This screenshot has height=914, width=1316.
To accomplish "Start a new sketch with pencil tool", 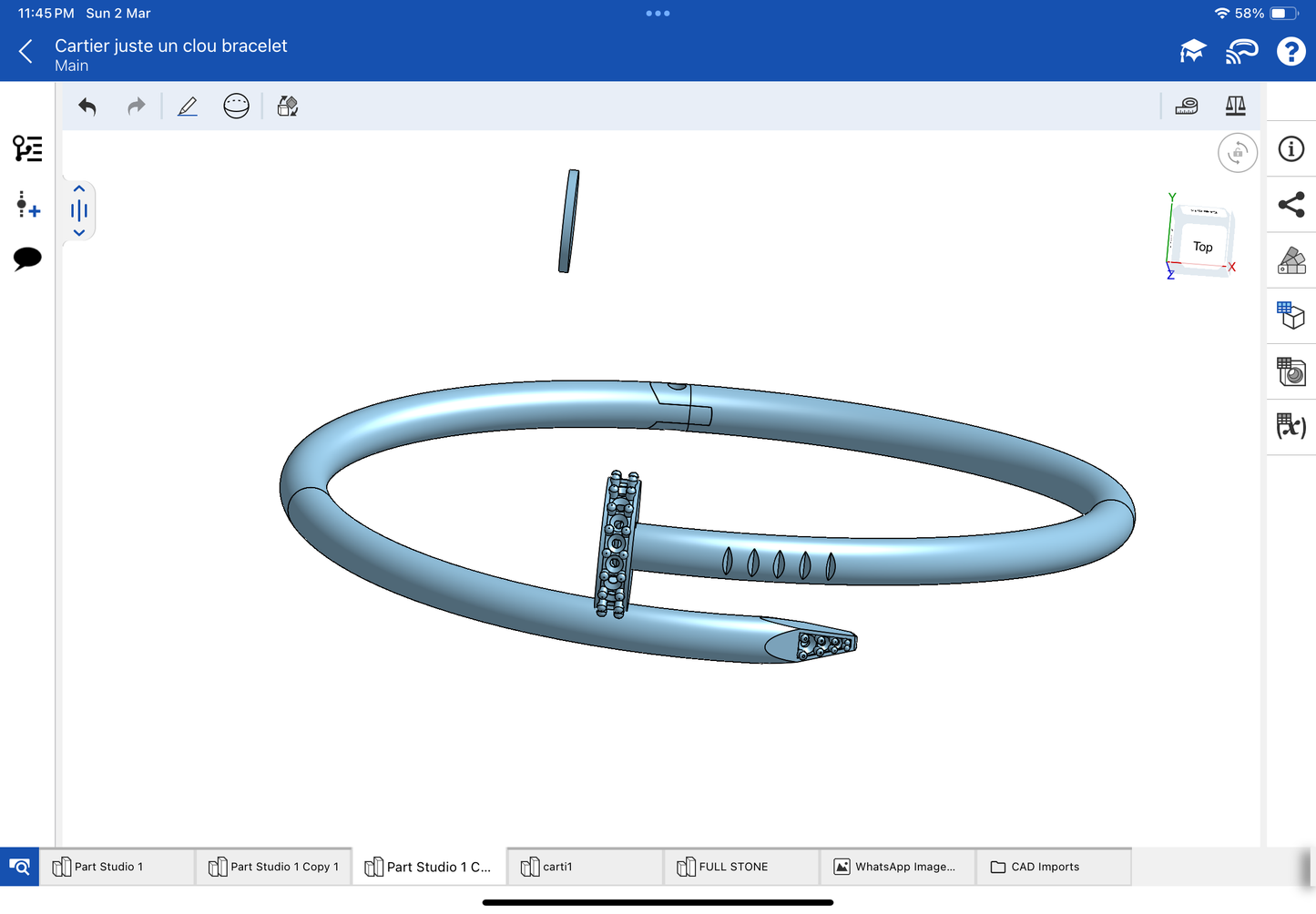I will [188, 107].
